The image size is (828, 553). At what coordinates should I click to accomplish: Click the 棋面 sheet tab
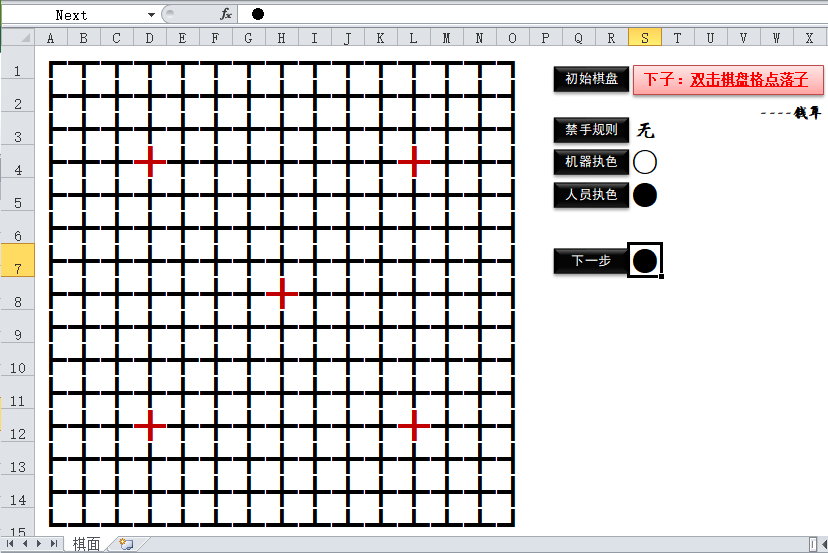[86, 544]
